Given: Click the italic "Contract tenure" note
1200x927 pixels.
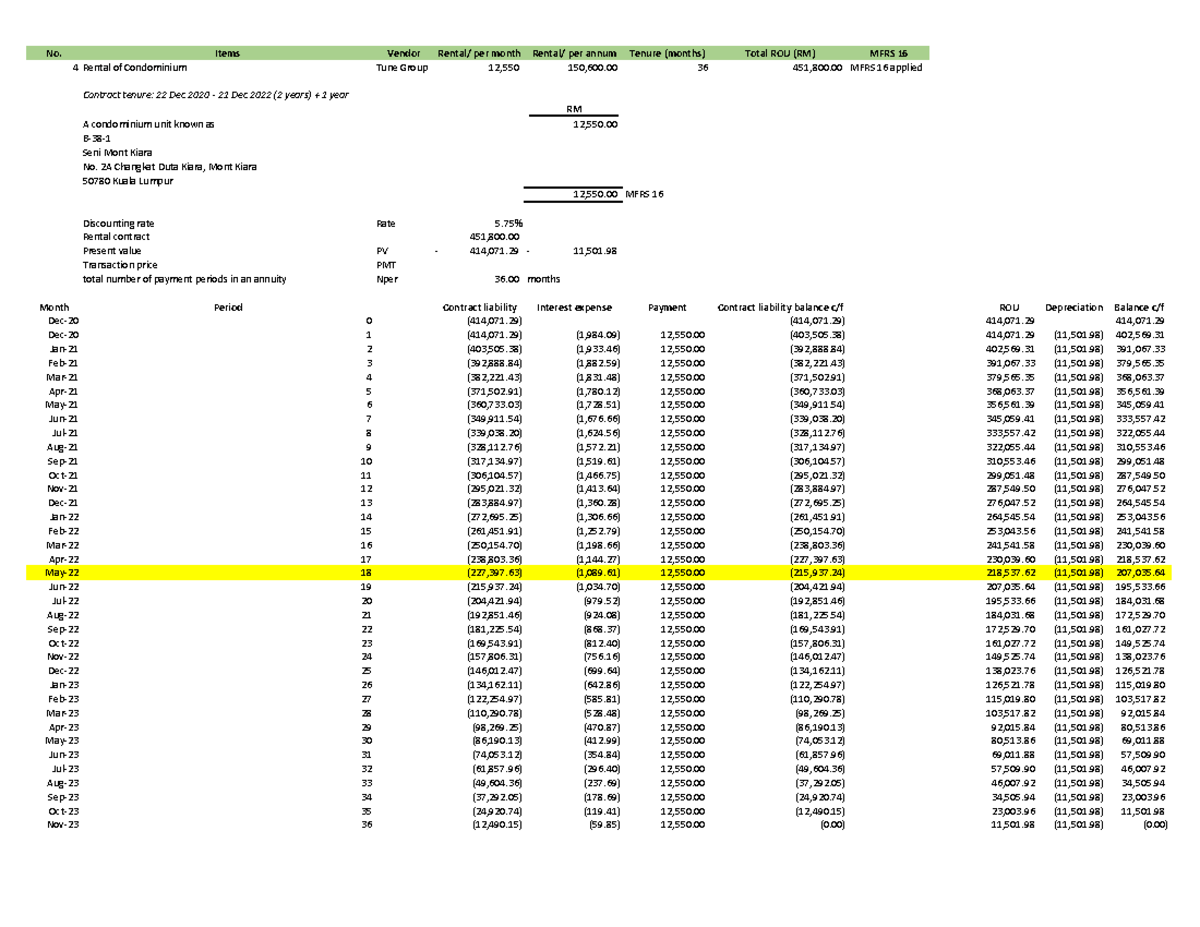Looking at the screenshot, I should [x=215, y=94].
